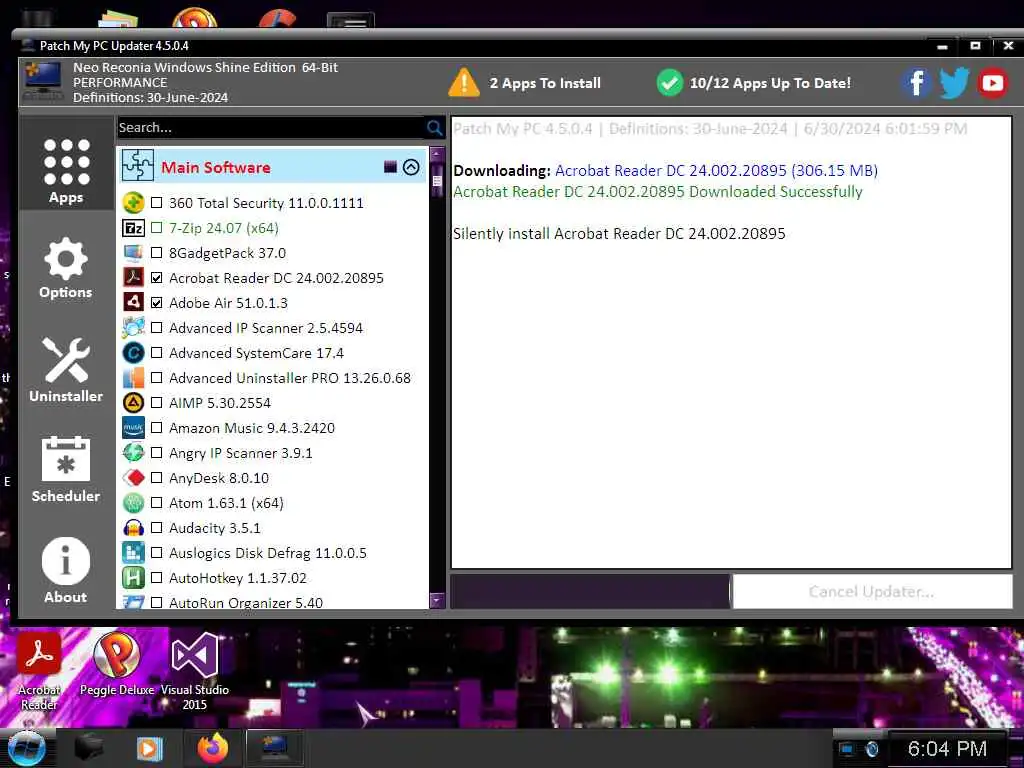
Task: Click the Amazon Music icon
Action: click(133, 428)
